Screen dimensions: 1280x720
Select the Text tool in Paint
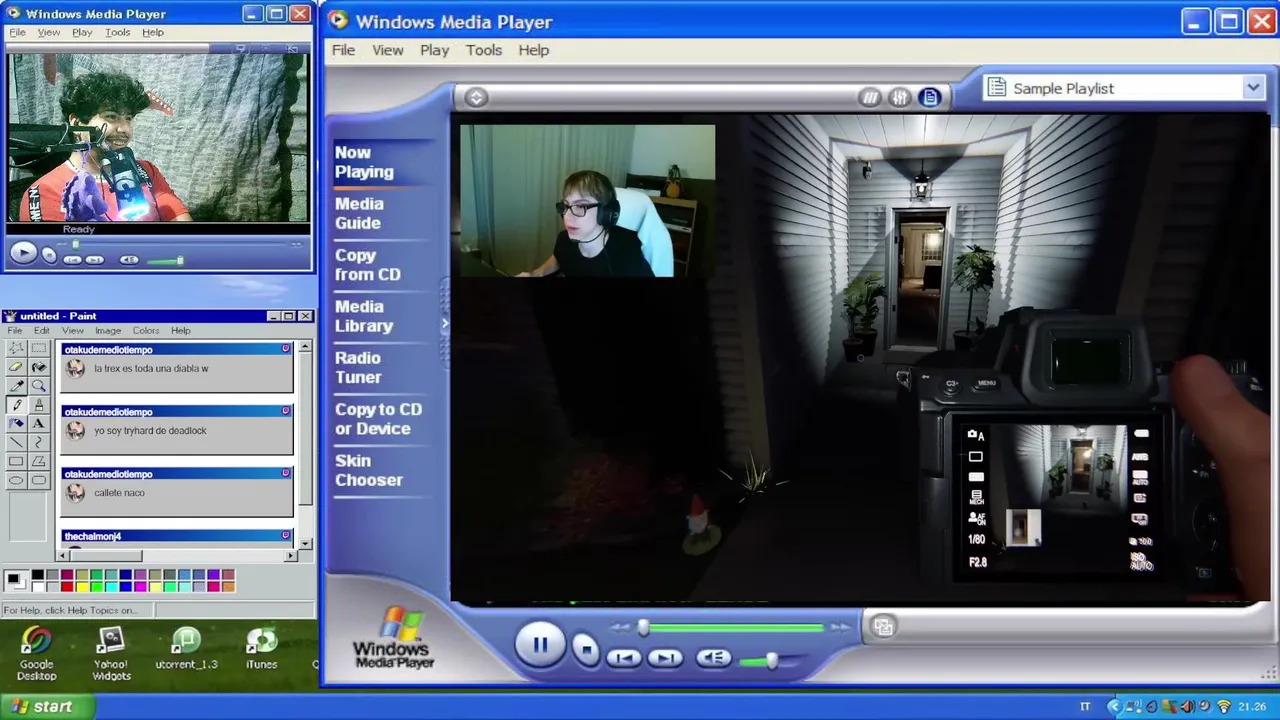(x=38, y=424)
